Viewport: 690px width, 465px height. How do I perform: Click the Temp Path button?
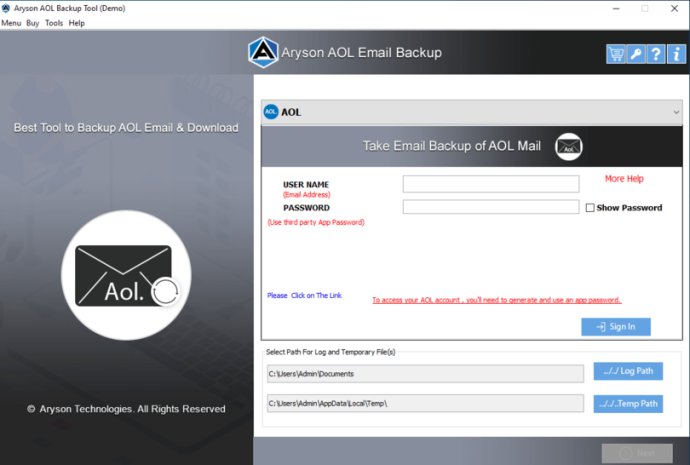[628, 404]
